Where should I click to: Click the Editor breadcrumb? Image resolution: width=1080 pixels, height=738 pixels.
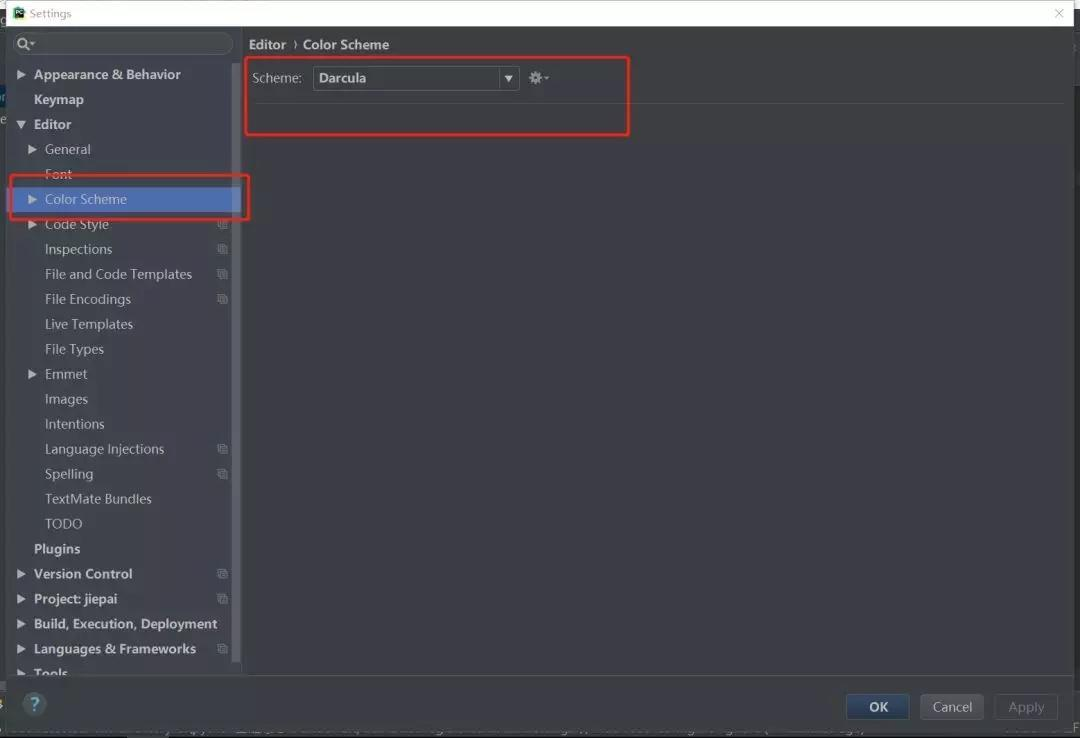(x=267, y=45)
